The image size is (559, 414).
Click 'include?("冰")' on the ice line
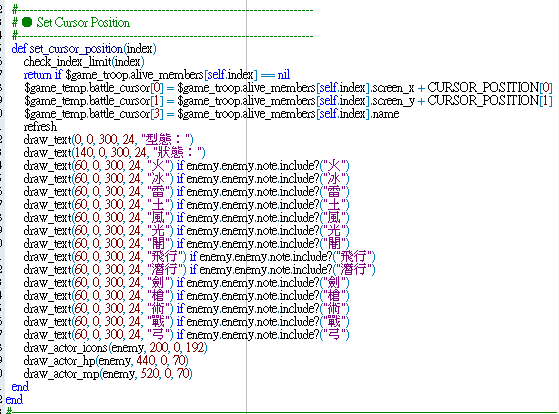[314, 178]
